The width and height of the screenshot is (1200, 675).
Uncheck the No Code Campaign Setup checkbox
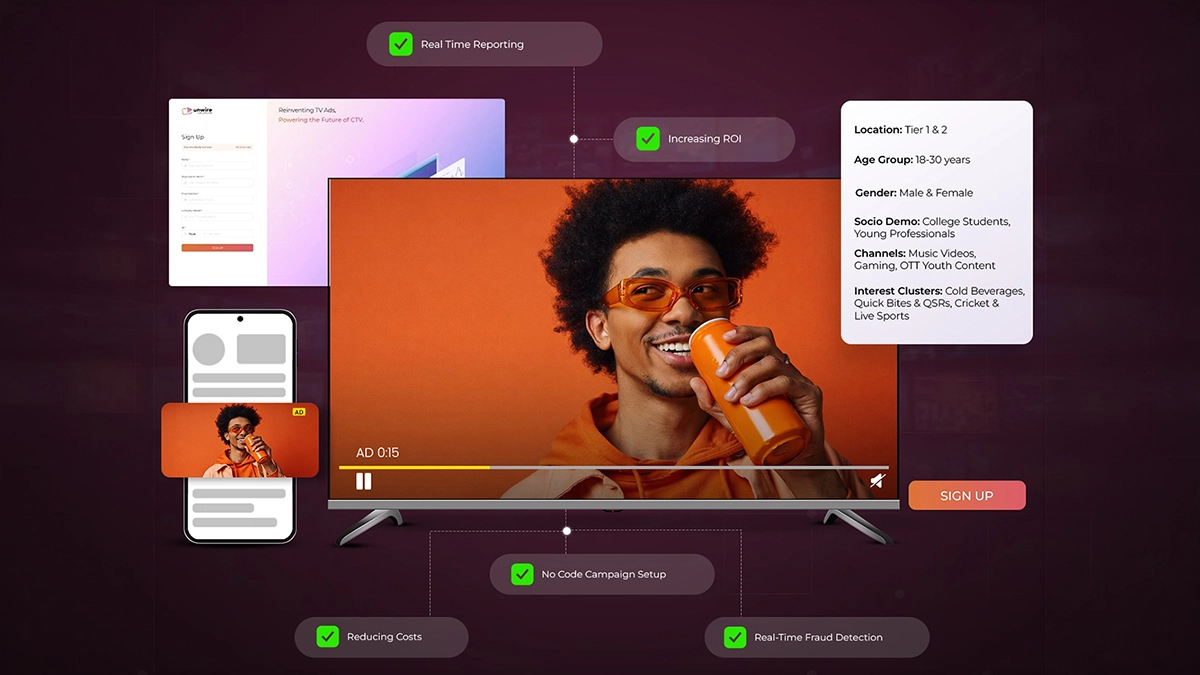tap(522, 574)
